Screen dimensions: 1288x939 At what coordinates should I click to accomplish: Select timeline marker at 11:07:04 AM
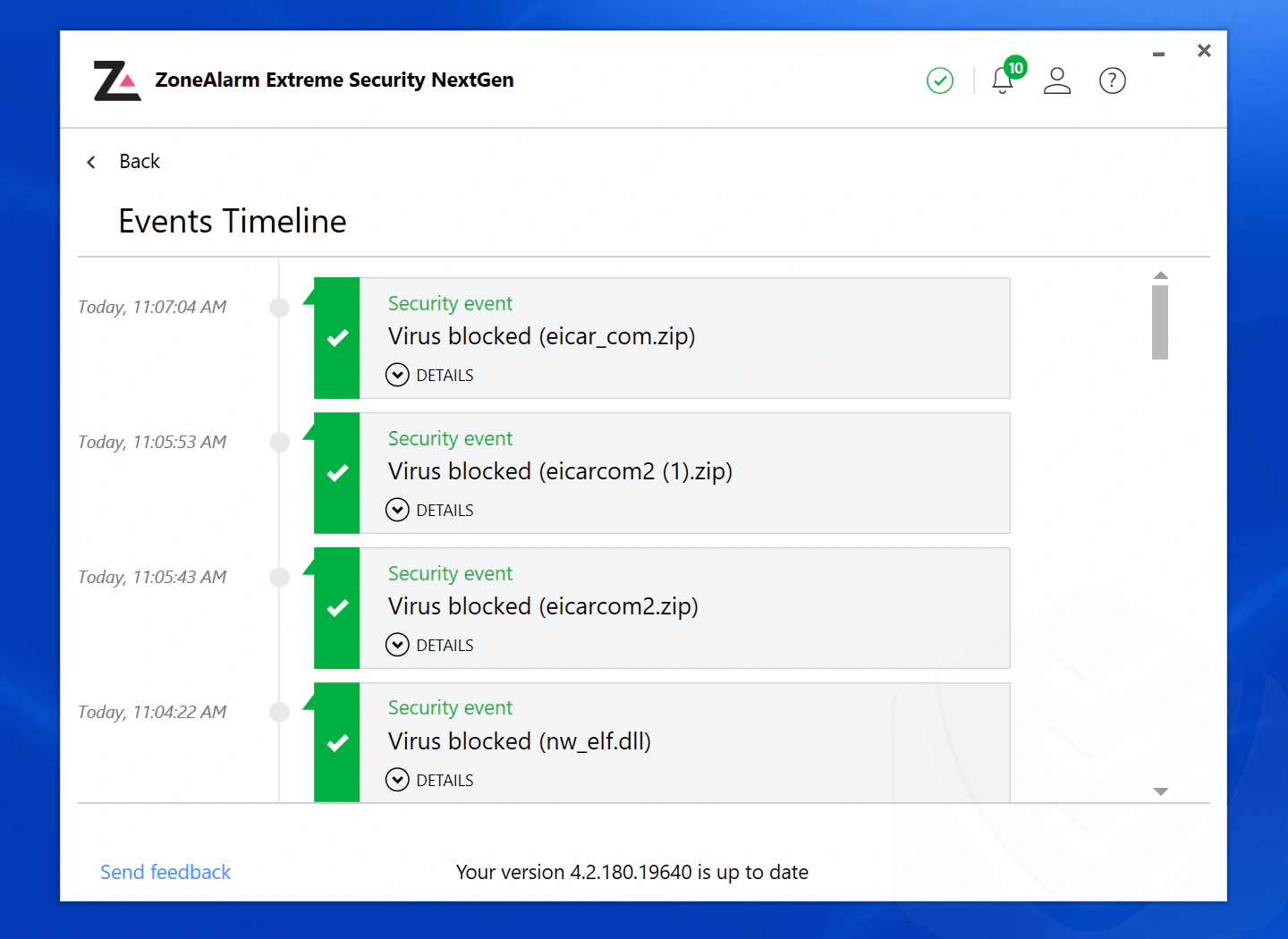[280, 308]
